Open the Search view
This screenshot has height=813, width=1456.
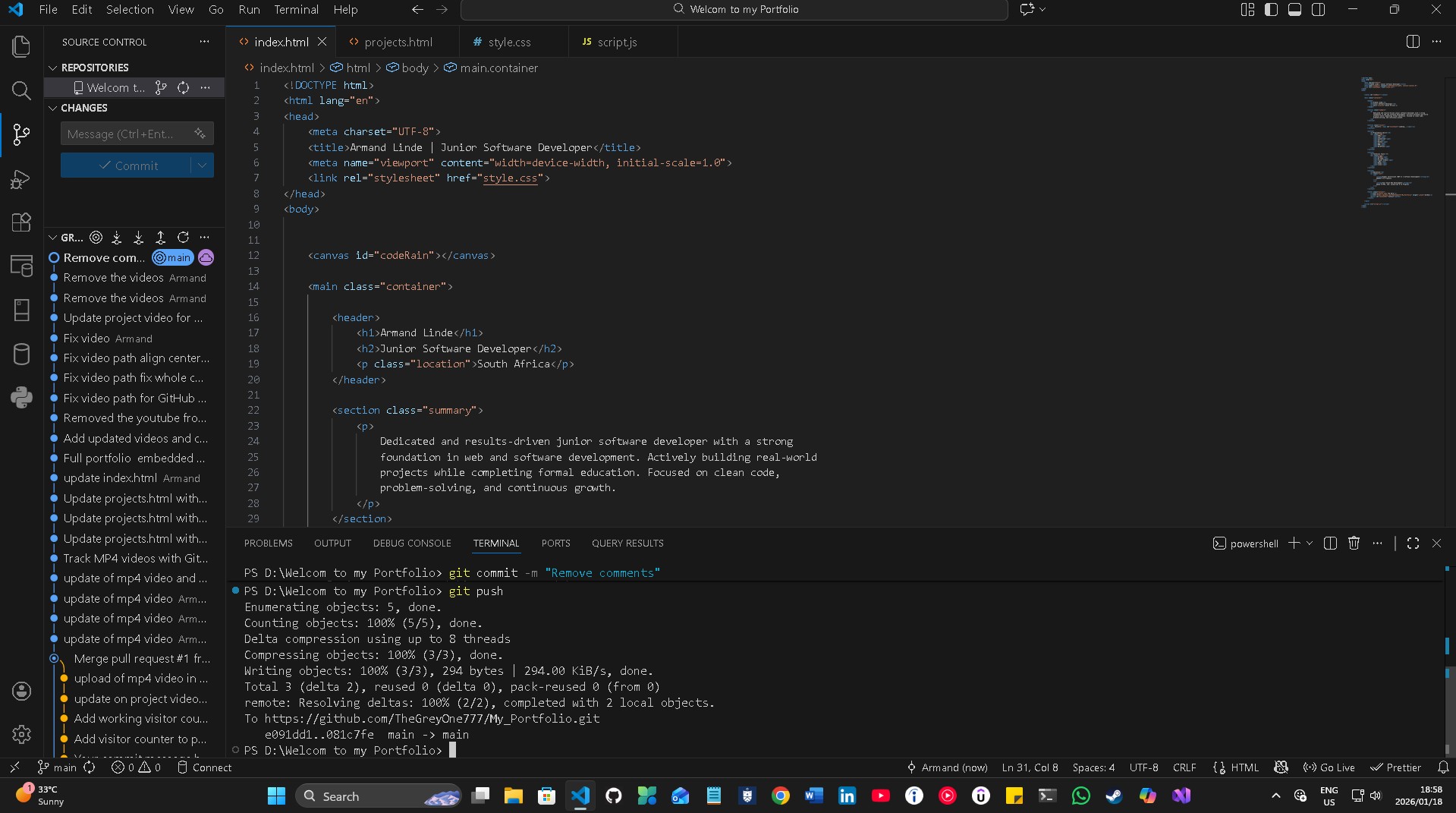tap(20, 91)
